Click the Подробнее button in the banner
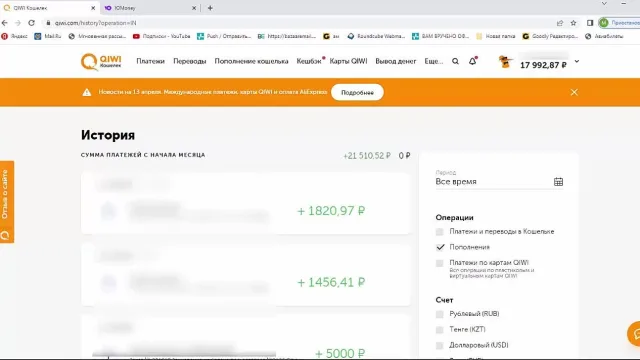 pos(357,93)
